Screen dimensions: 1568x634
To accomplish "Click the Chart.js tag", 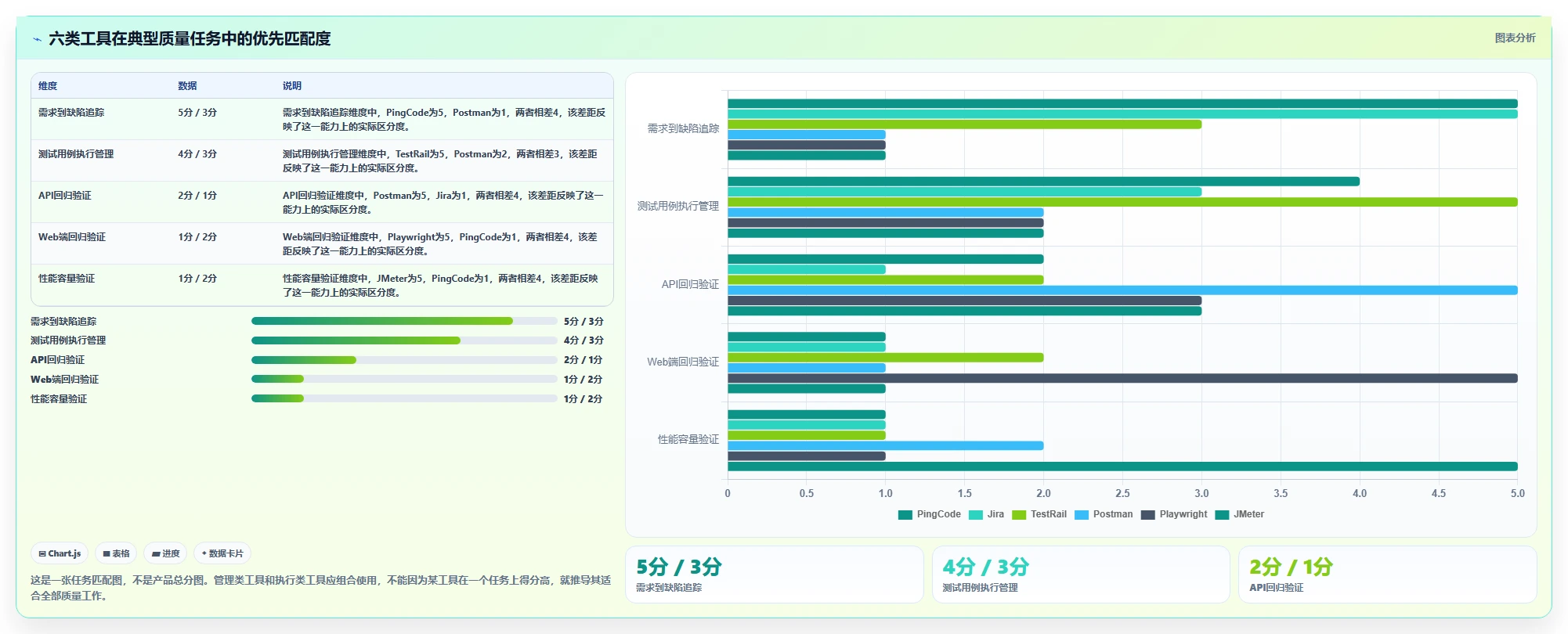I will tap(60, 553).
